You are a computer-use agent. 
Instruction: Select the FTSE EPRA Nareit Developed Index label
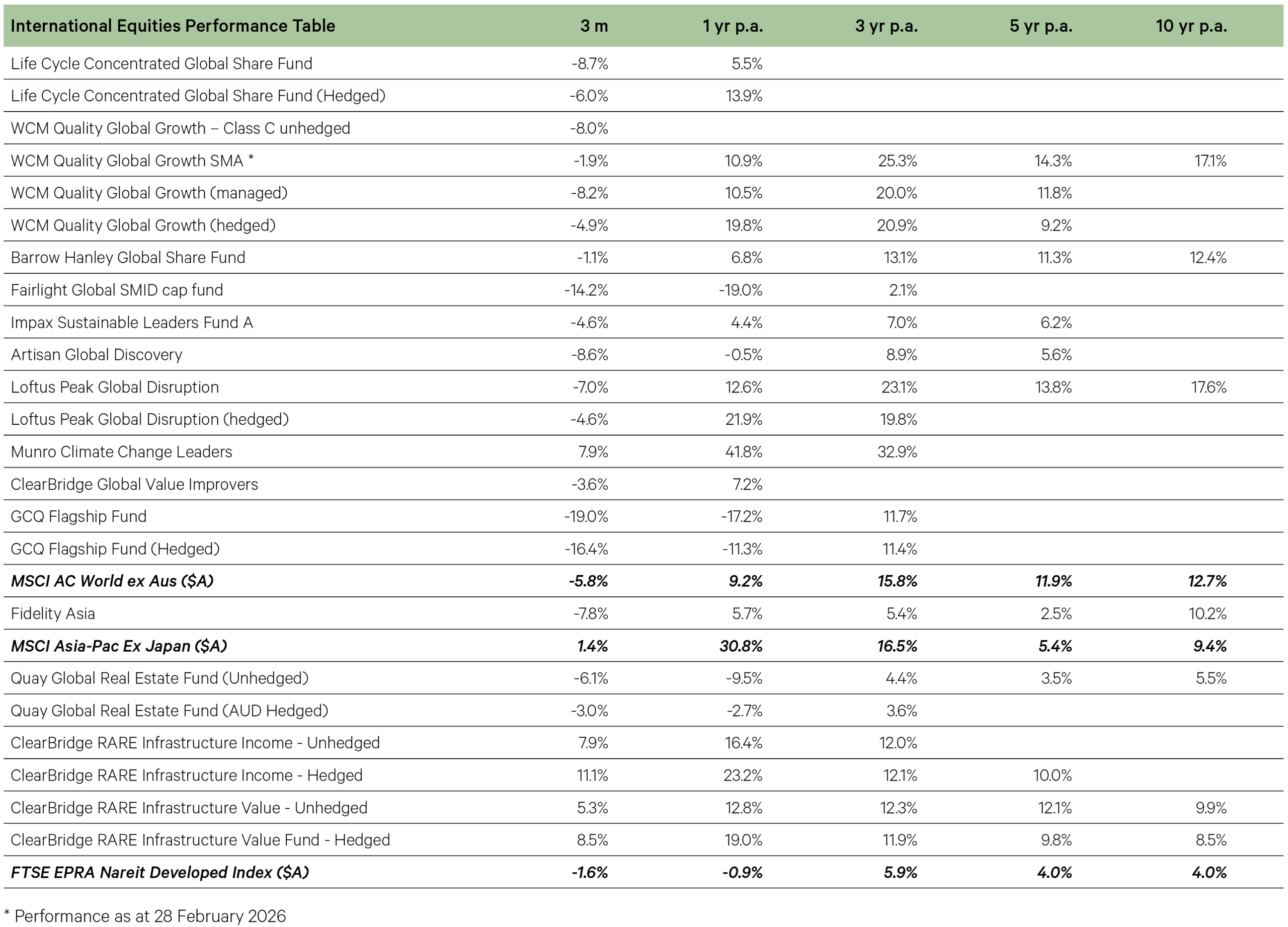(159, 873)
